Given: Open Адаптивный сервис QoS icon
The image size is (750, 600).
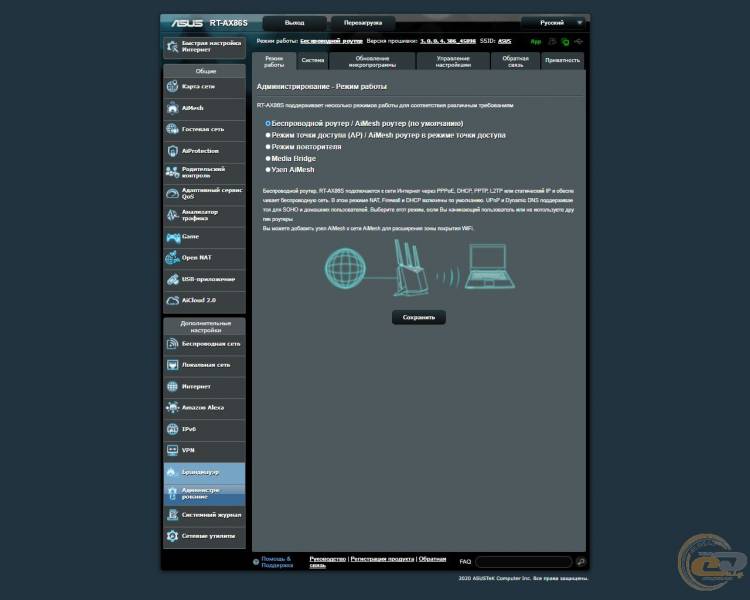Looking at the screenshot, I should click(172, 193).
